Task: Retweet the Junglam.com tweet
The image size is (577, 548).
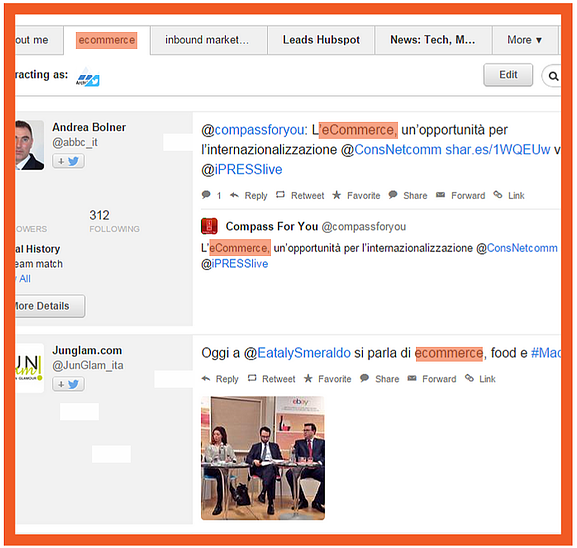Action: point(279,379)
